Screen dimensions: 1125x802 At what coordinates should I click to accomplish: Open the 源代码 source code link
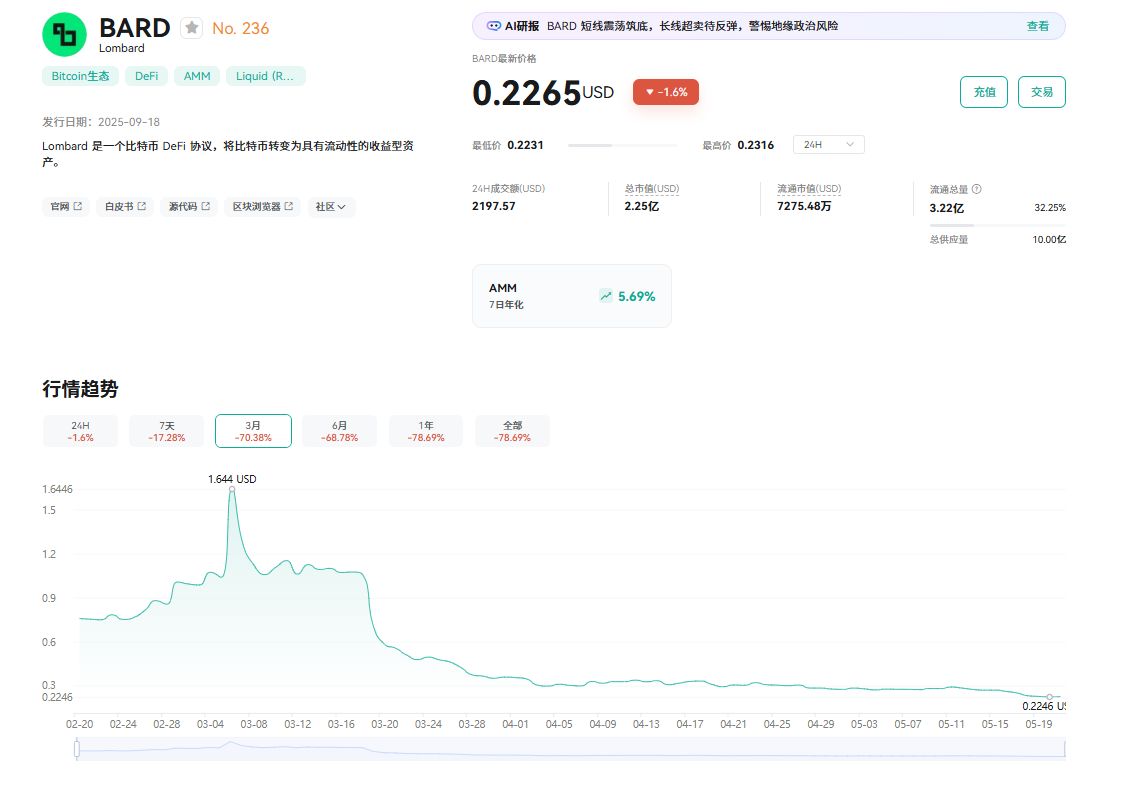pos(189,207)
